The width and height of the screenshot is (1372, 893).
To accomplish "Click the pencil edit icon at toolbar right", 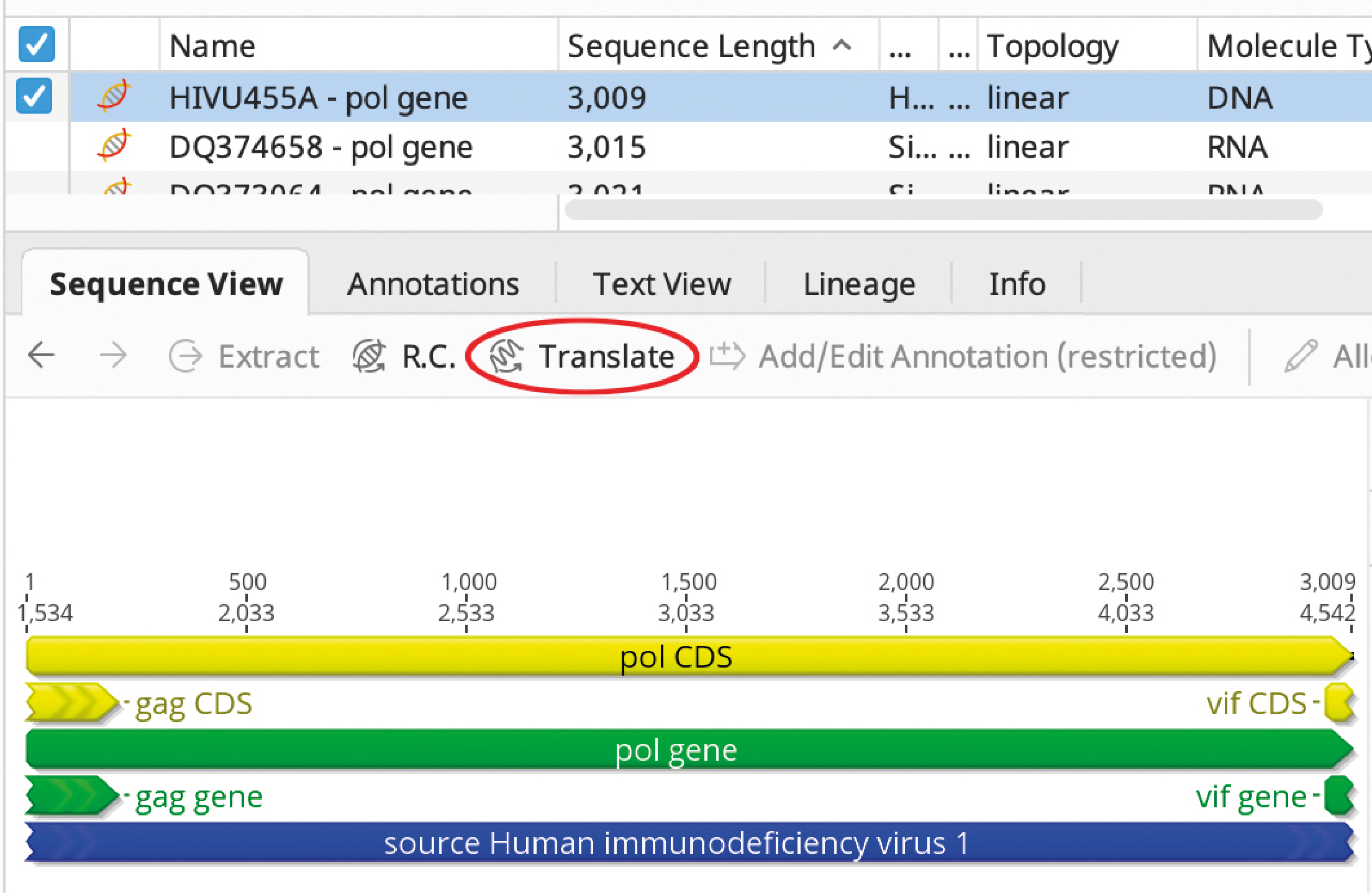I will 1300,356.
